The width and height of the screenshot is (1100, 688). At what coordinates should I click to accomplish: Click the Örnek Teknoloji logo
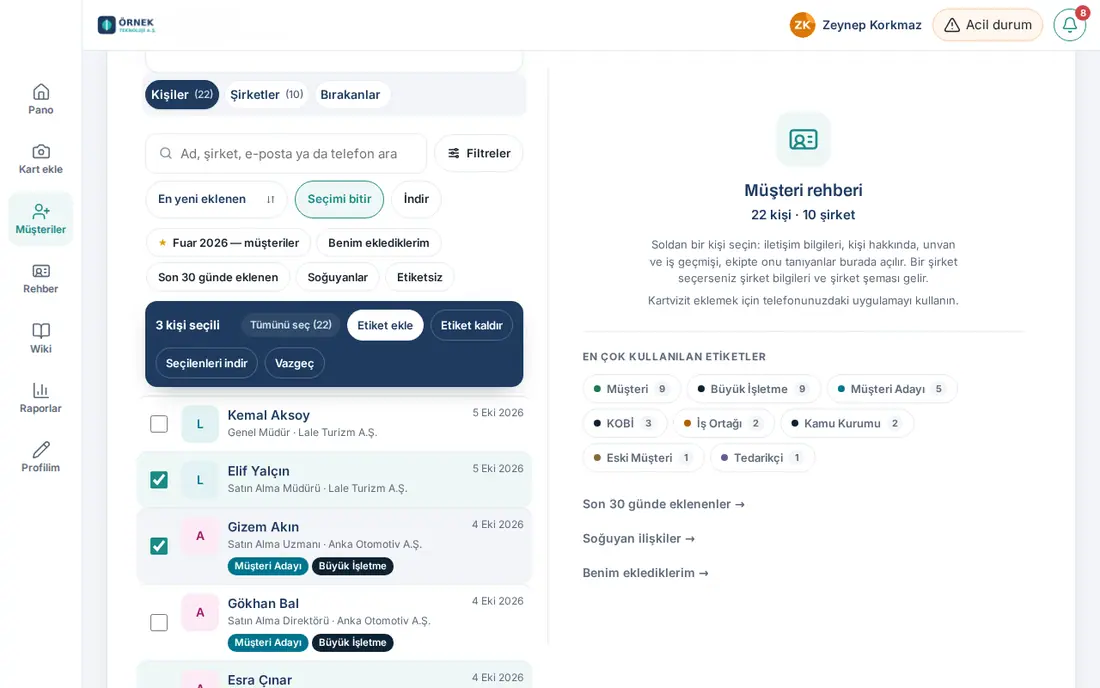coord(127,25)
